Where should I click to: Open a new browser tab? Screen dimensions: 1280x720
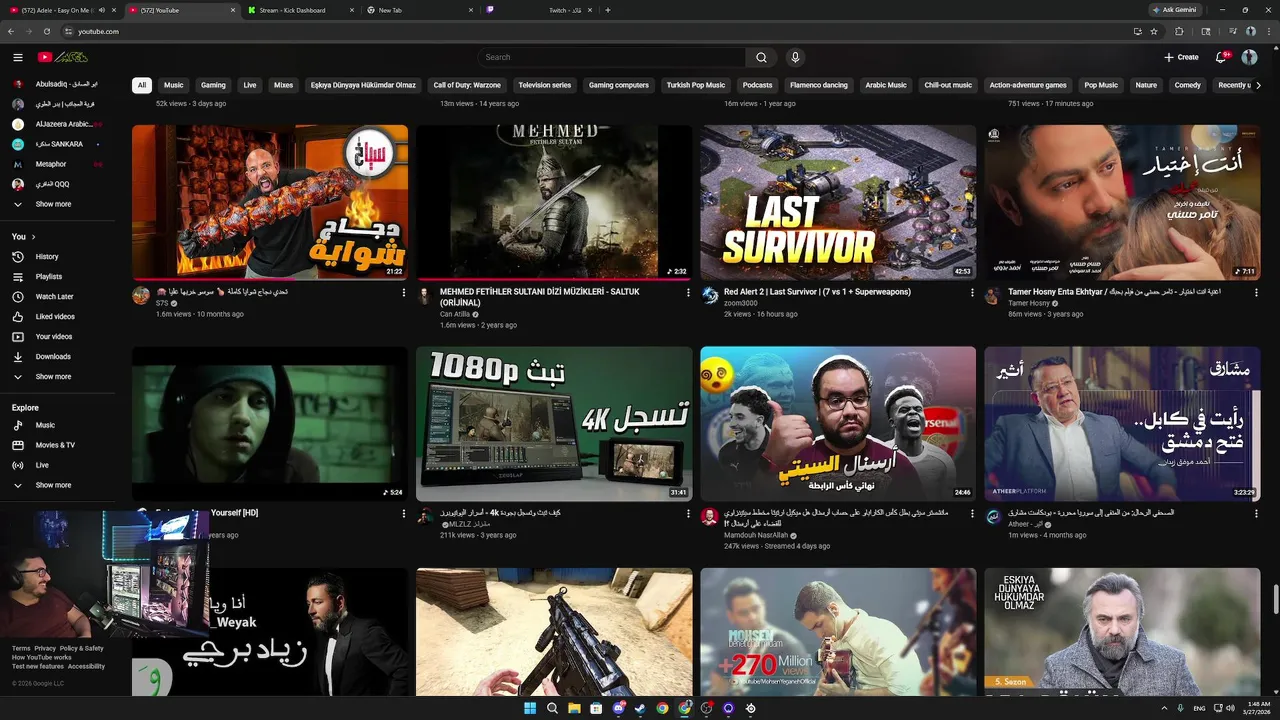click(608, 10)
